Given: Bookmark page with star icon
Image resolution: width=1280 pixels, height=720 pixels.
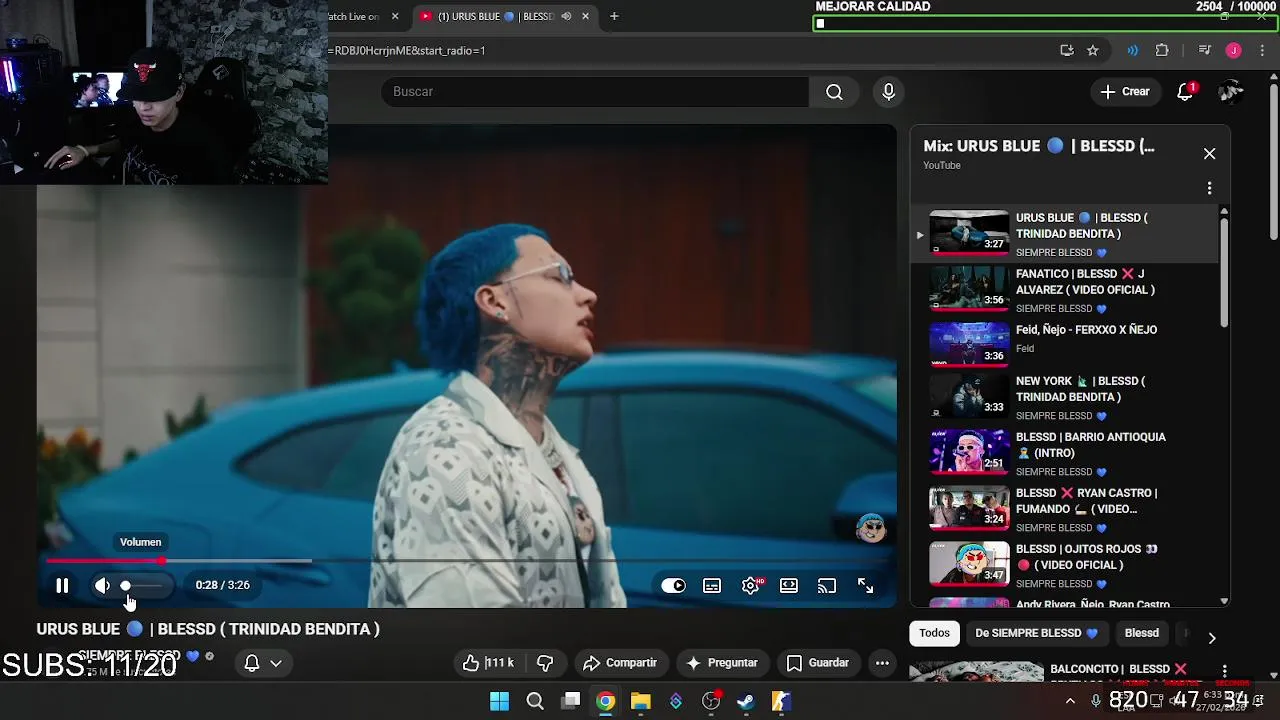Looking at the screenshot, I should click(x=1093, y=50).
